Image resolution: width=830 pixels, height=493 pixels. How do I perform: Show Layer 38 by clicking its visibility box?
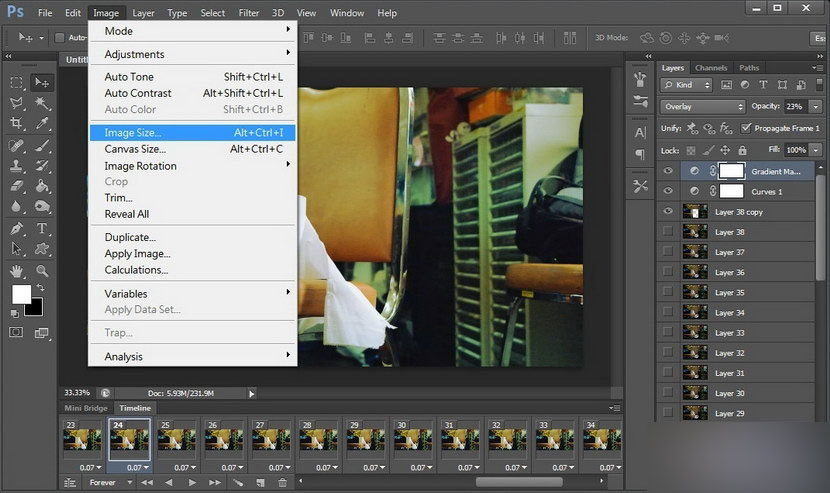click(668, 232)
